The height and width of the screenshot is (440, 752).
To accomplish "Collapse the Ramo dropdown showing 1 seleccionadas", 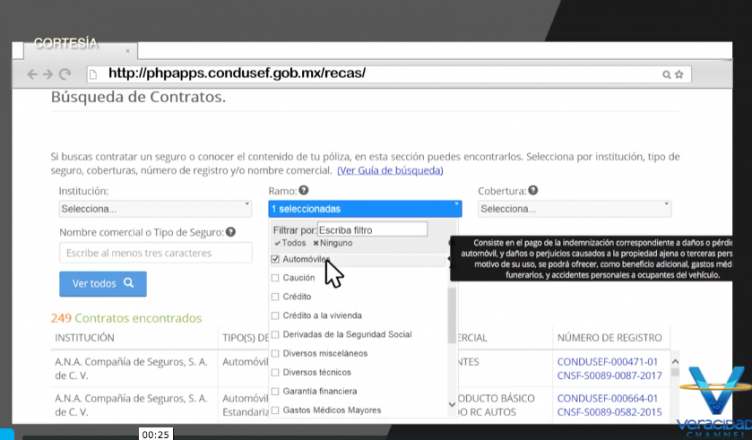I will [x=365, y=209].
